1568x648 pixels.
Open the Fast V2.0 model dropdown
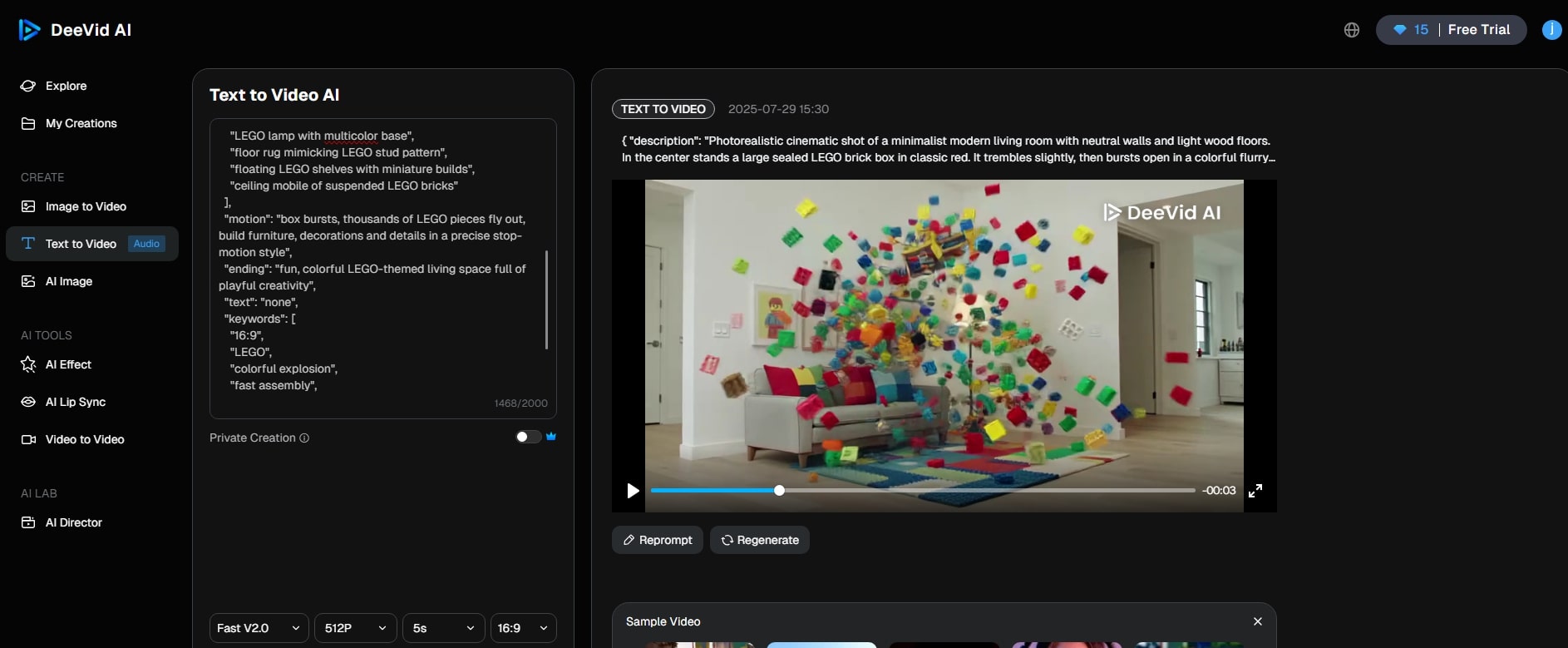(x=259, y=628)
